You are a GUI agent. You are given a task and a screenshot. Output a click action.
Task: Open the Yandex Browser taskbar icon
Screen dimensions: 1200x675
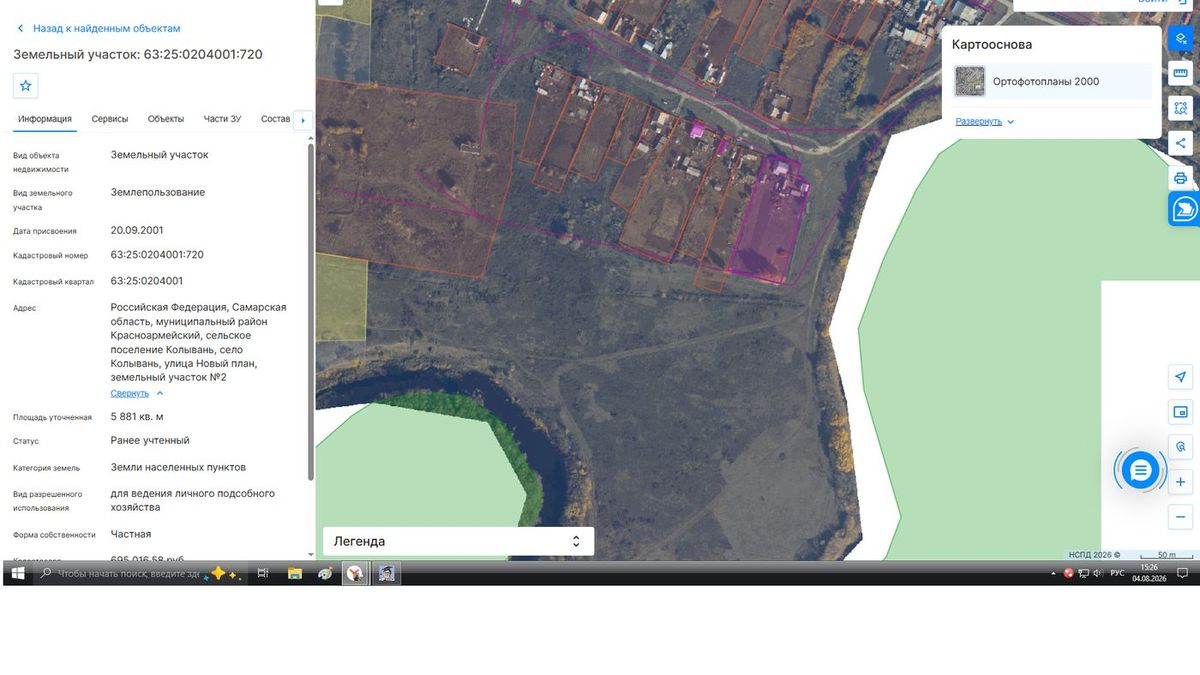point(355,573)
